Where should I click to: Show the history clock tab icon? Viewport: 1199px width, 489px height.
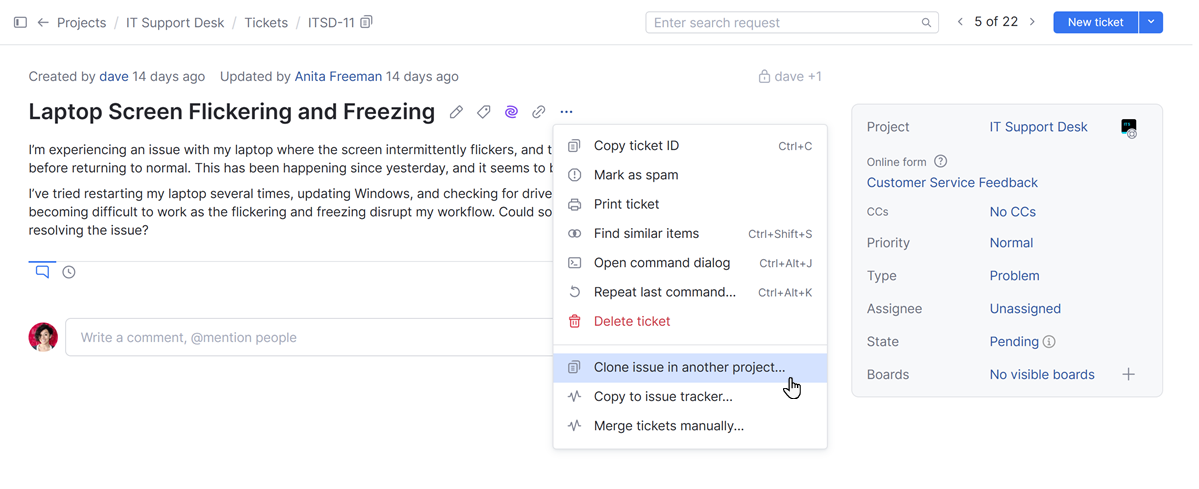tap(69, 272)
